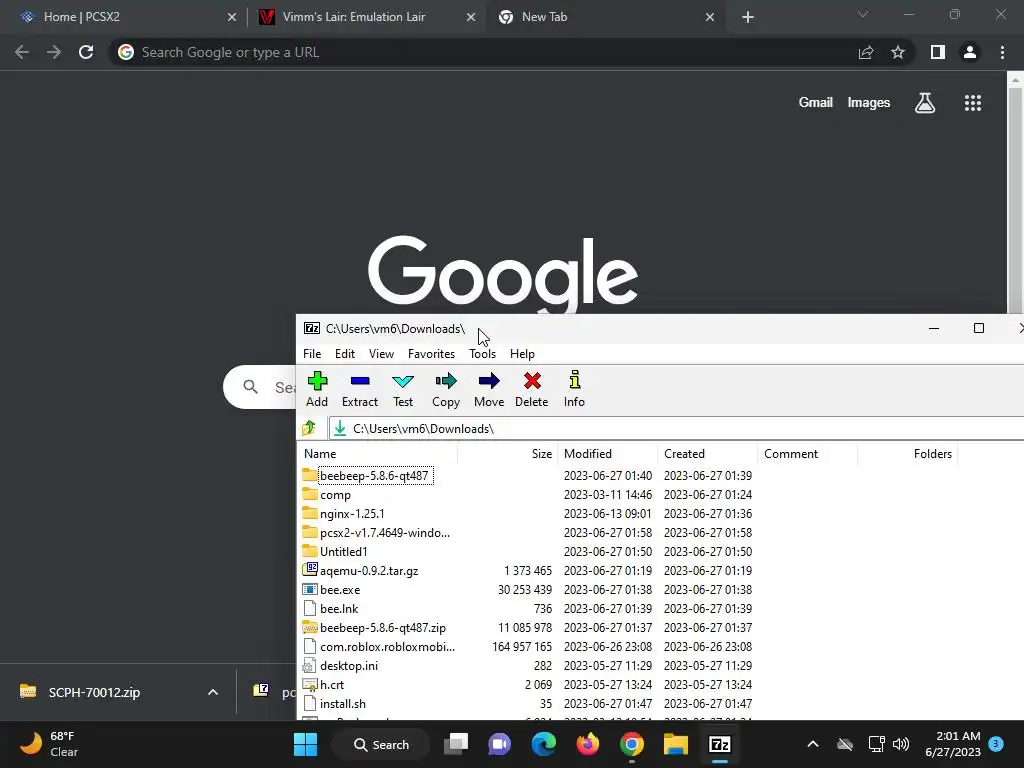Bookmark this tab with the star icon
1024x768 pixels.
tap(898, 52)
